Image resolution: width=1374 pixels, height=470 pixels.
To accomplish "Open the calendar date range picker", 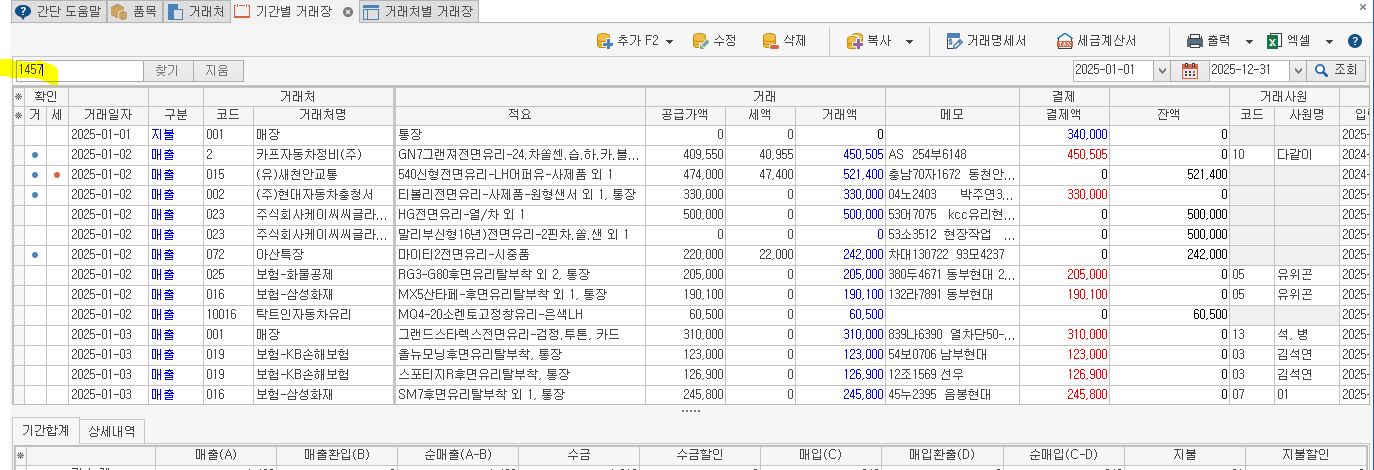I will pyautogui.click(x=1189, y=71).
